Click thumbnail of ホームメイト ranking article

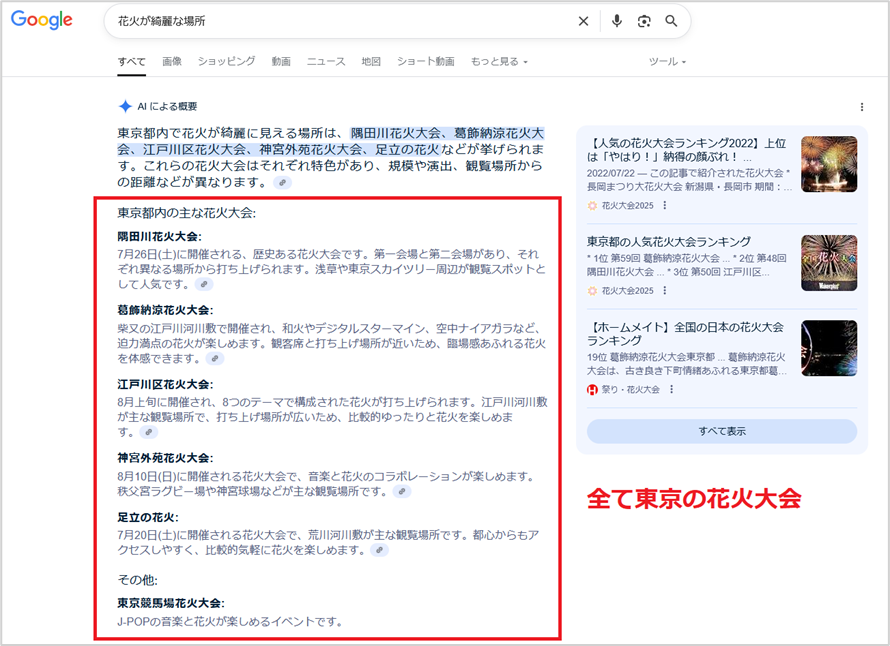coord(829,348)
